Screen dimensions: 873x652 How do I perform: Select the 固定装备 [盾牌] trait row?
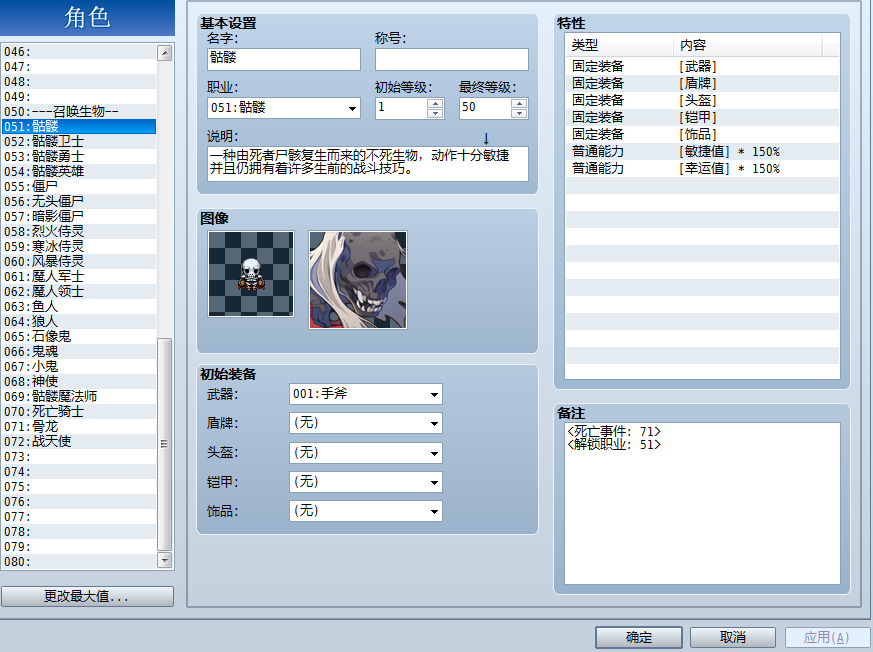[x=702, y=84]
